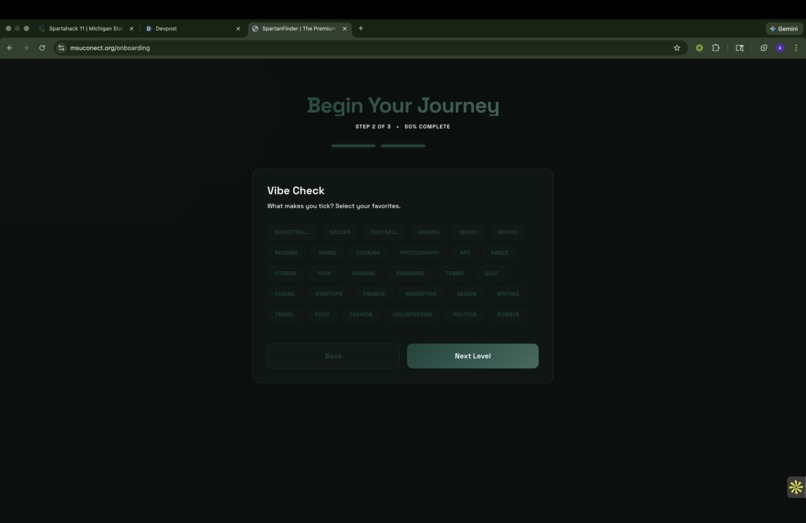Enable the Volunteering interest chip
The height and width of the screenshot is (523, 806).
coord(412,314)
